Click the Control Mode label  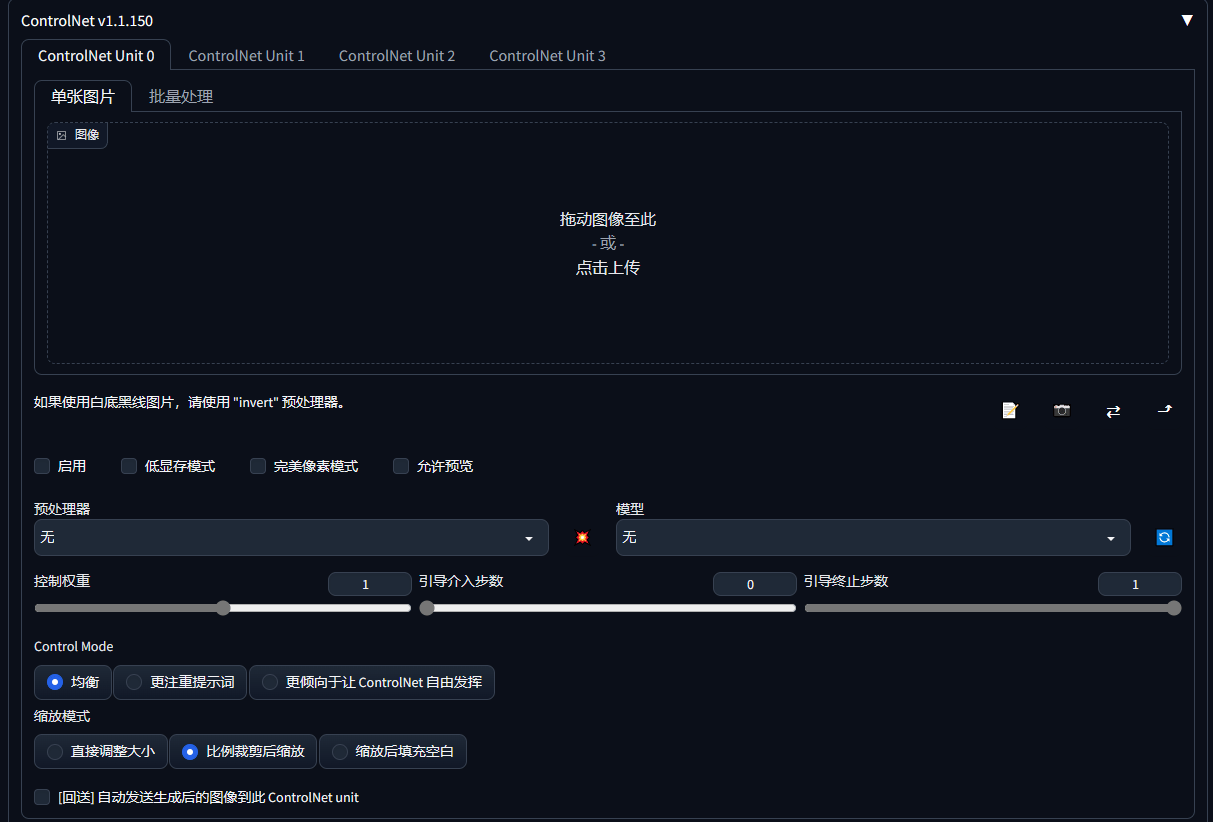point(74,647)
